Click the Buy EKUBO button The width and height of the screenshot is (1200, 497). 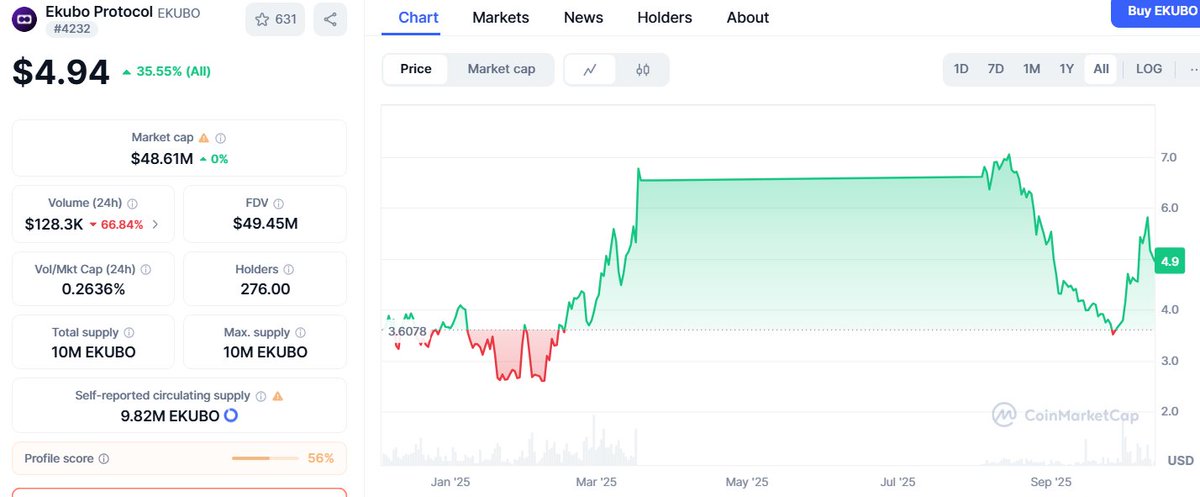point(1156,11)
